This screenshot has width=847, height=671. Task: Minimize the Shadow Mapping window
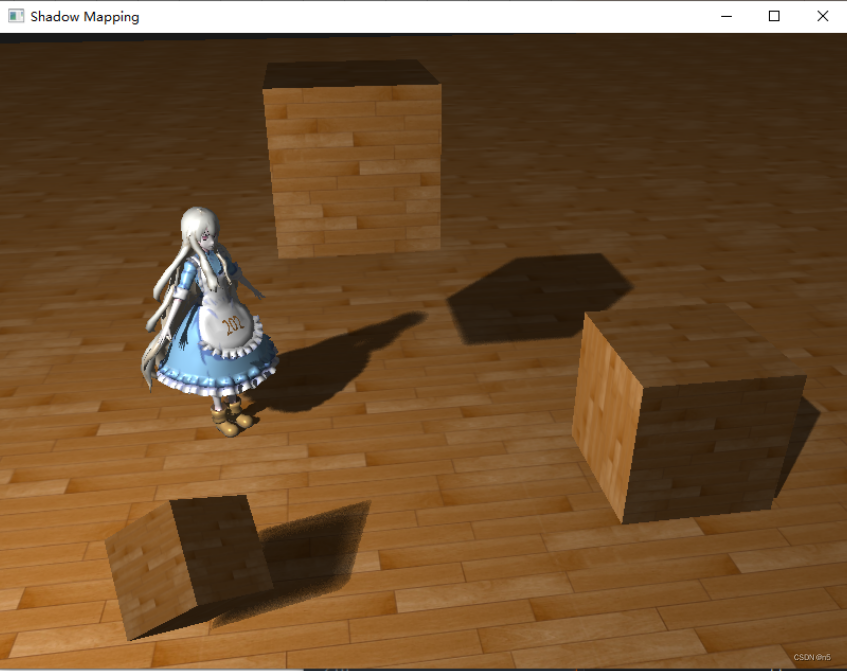(x=727, y=16)
